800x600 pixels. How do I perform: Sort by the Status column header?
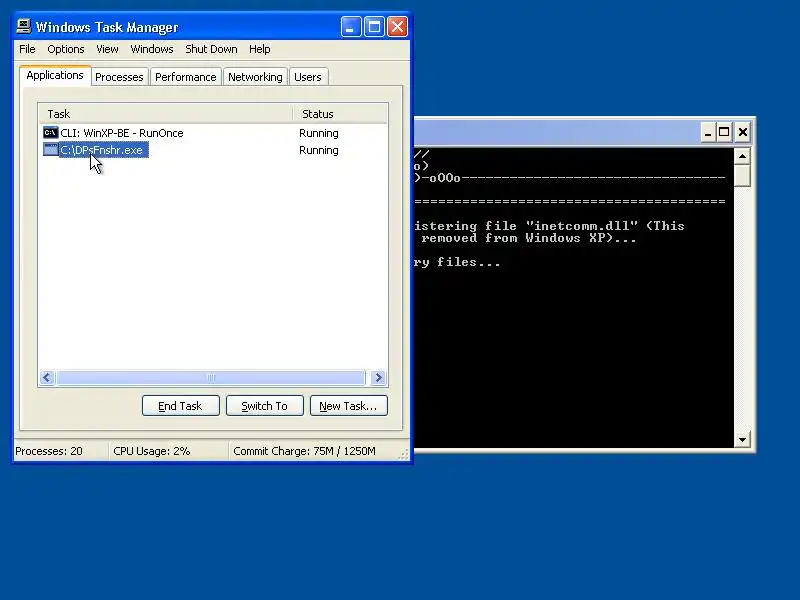pos(340,114)
